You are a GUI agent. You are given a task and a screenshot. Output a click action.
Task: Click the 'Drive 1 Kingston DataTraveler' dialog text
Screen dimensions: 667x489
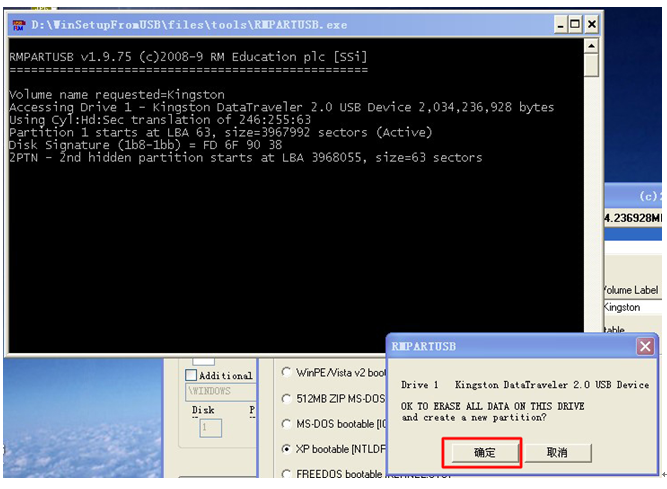tap(525, 385)
